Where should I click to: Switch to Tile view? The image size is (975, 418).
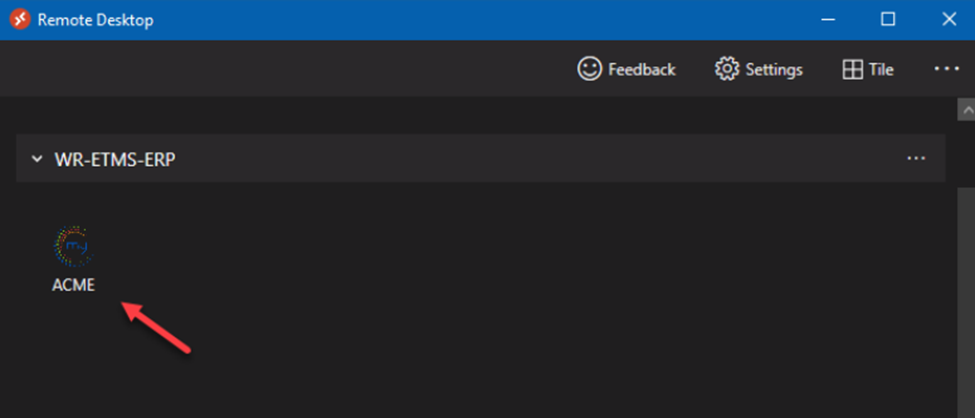(x=868, y=69)
